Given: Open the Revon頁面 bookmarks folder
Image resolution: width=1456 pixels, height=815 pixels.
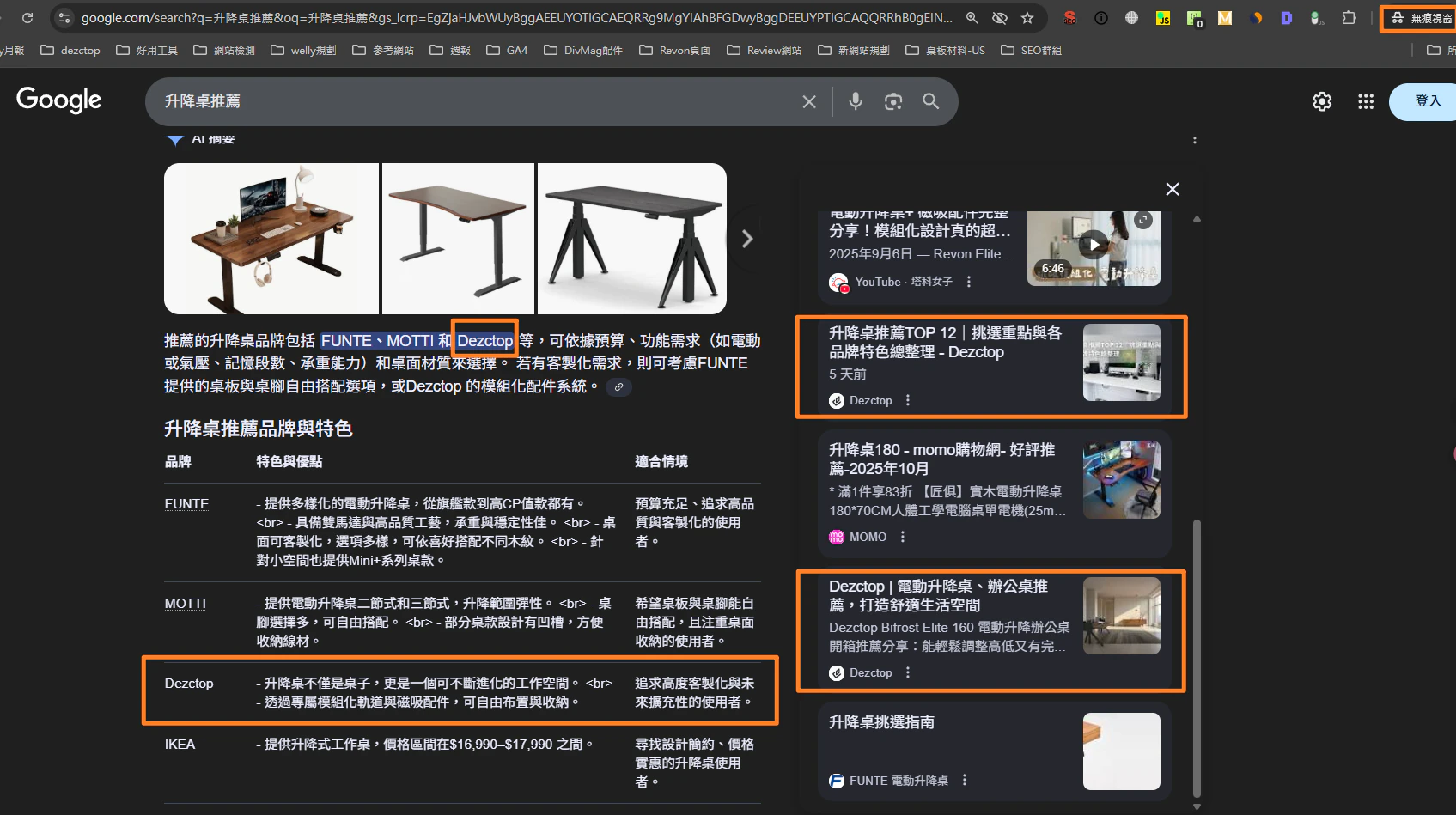Looking at the screenshot, I should [x=674, y=50].
